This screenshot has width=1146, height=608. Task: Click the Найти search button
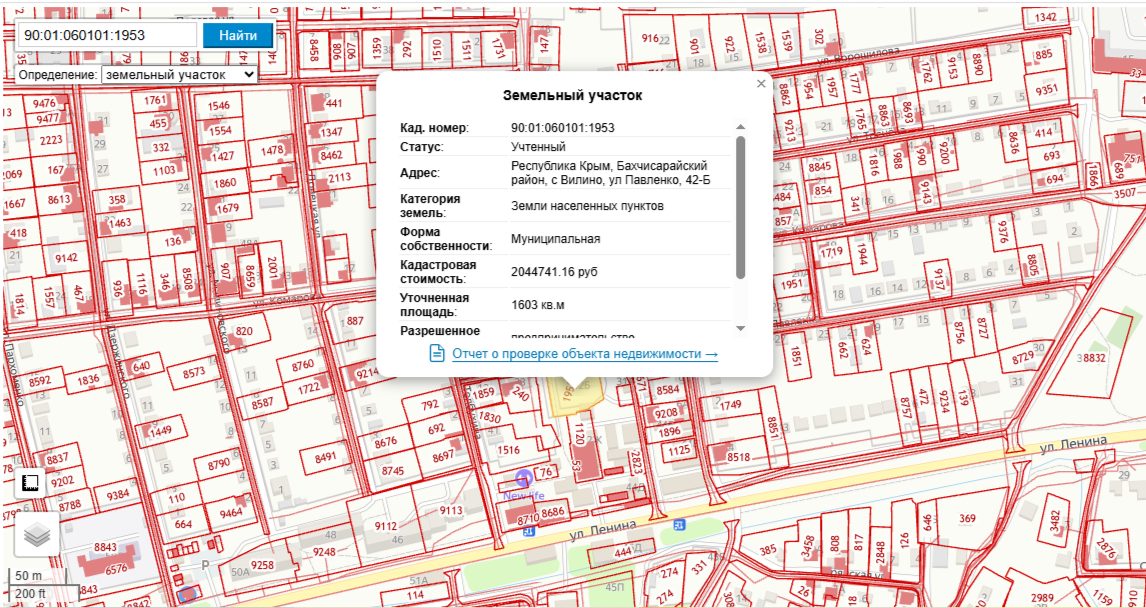point(238,35)
